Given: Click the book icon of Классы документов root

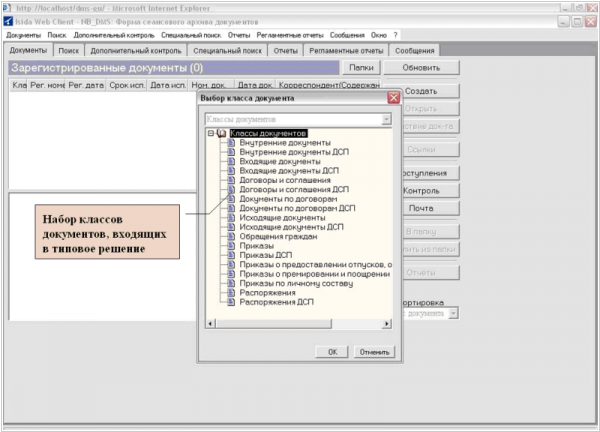Looking at the screenshot, I should [221, 132].
